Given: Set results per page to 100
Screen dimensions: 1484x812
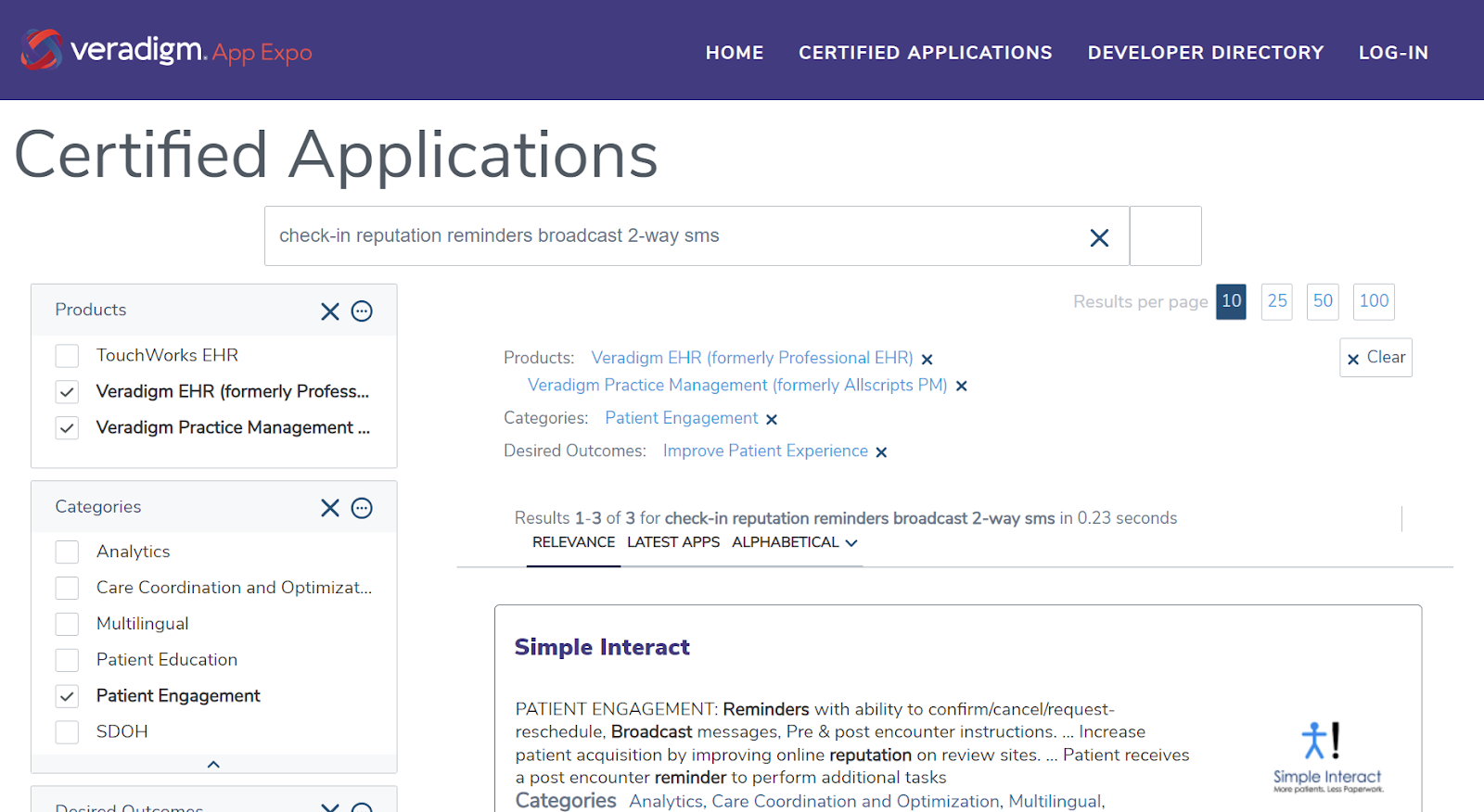Looking at the screenshot, I should [1374, 301].
